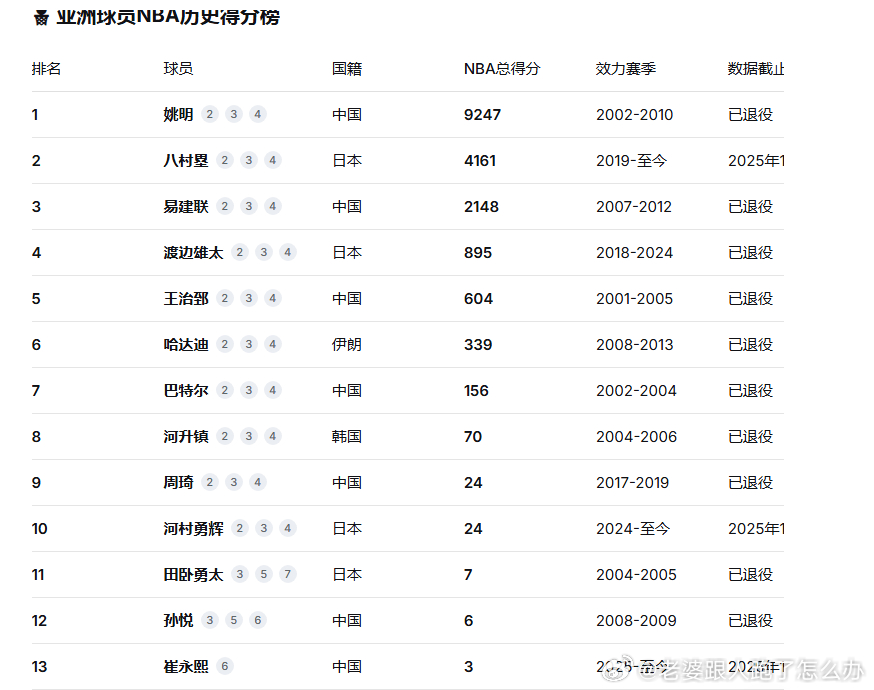The height and width of the screenshot is (690, 874).
Task: Open citation badge 5 next to 孙悦
Action: (x=234, y=620)
